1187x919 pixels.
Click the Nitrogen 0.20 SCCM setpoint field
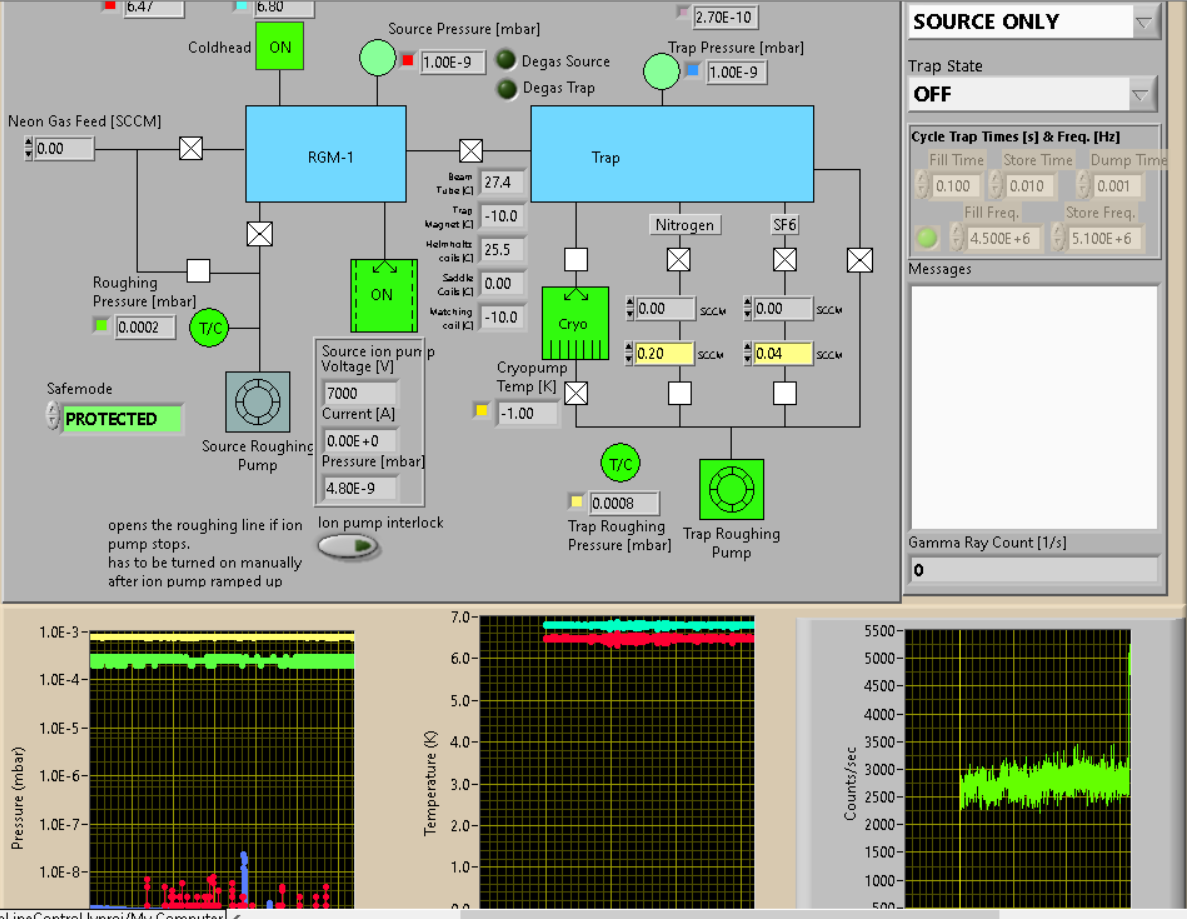tap(664, 353)
